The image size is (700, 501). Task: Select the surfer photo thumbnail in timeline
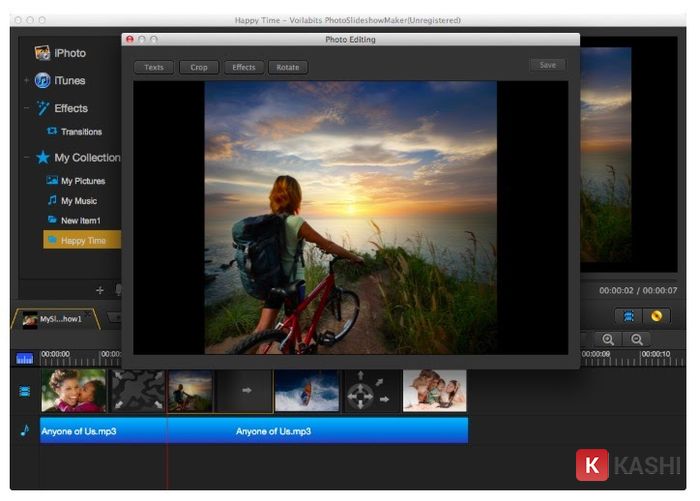pyautogui.click(x=307, y=391)
